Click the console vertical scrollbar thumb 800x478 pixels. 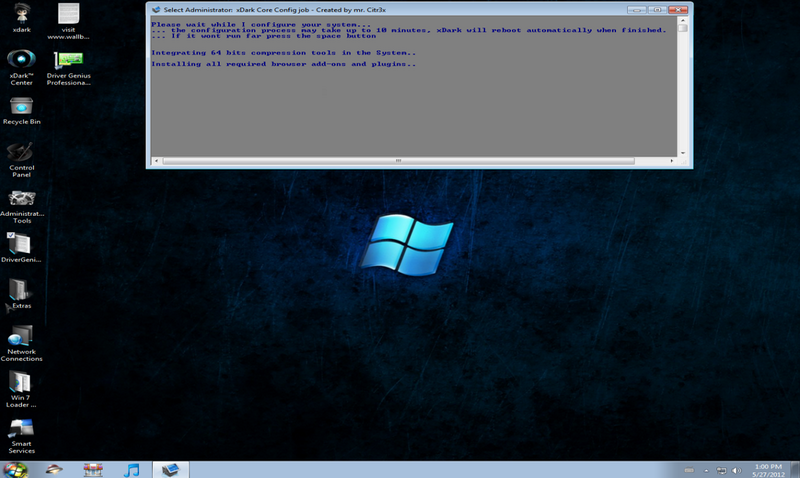[x=683, y=28]
